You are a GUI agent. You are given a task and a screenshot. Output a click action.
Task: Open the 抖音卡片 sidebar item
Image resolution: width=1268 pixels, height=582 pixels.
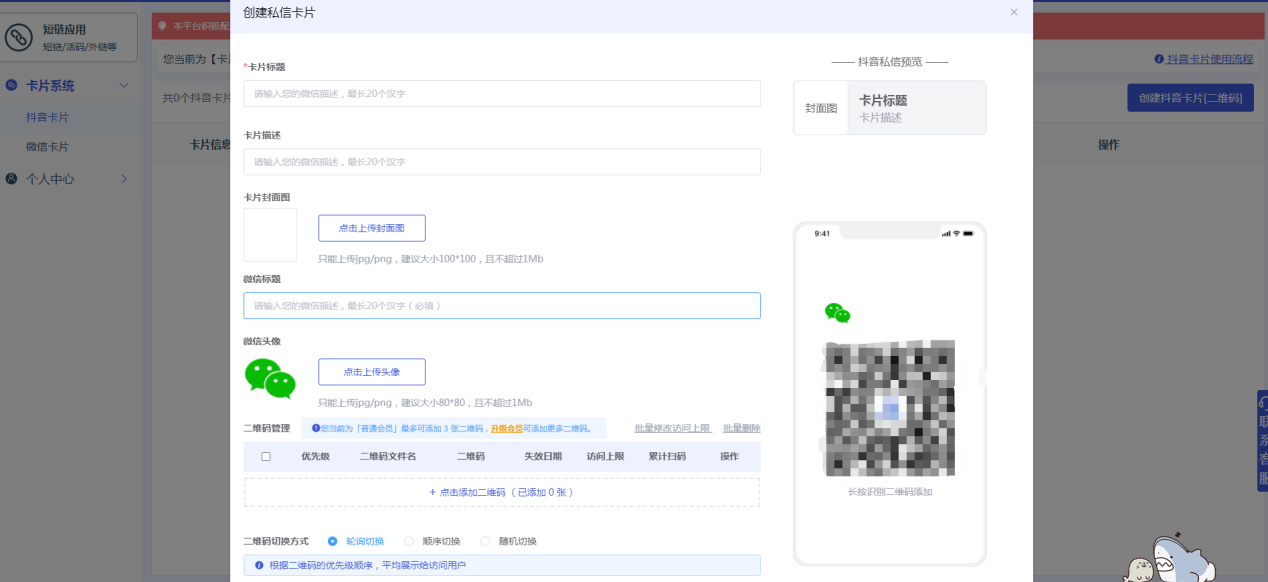coord(48,117)
